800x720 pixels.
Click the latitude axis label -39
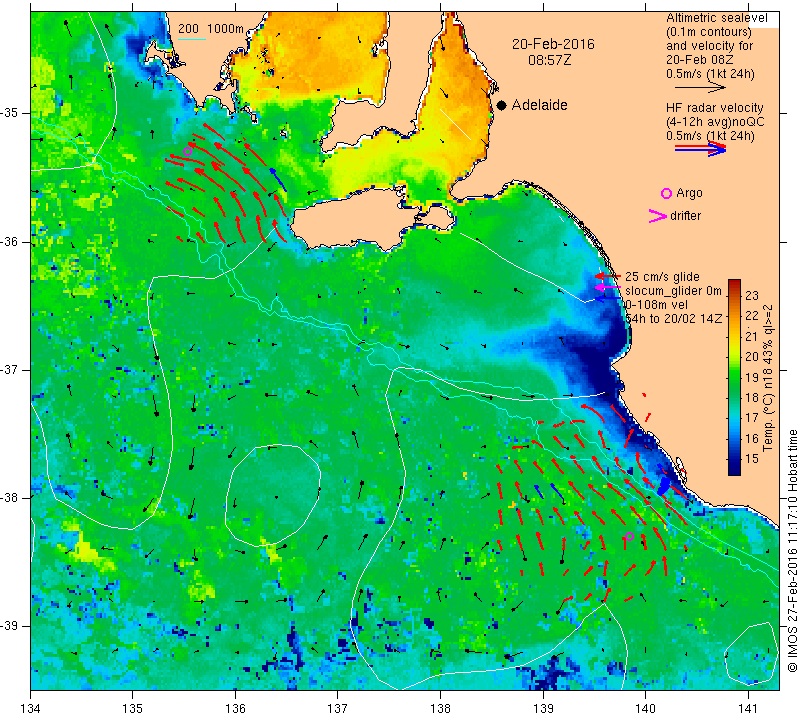point(10,626)
